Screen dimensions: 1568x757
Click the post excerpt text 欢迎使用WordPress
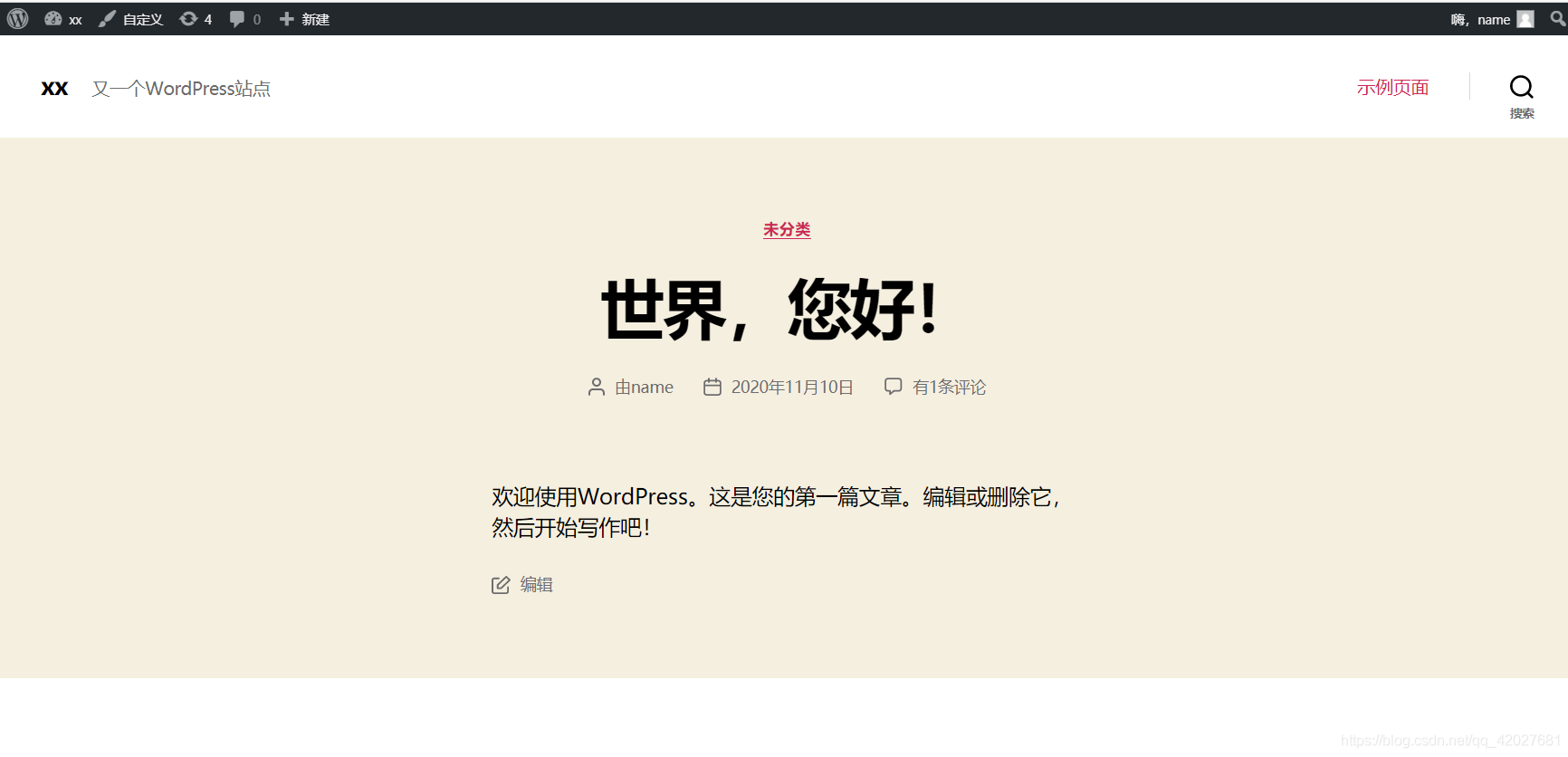(776, 513)
